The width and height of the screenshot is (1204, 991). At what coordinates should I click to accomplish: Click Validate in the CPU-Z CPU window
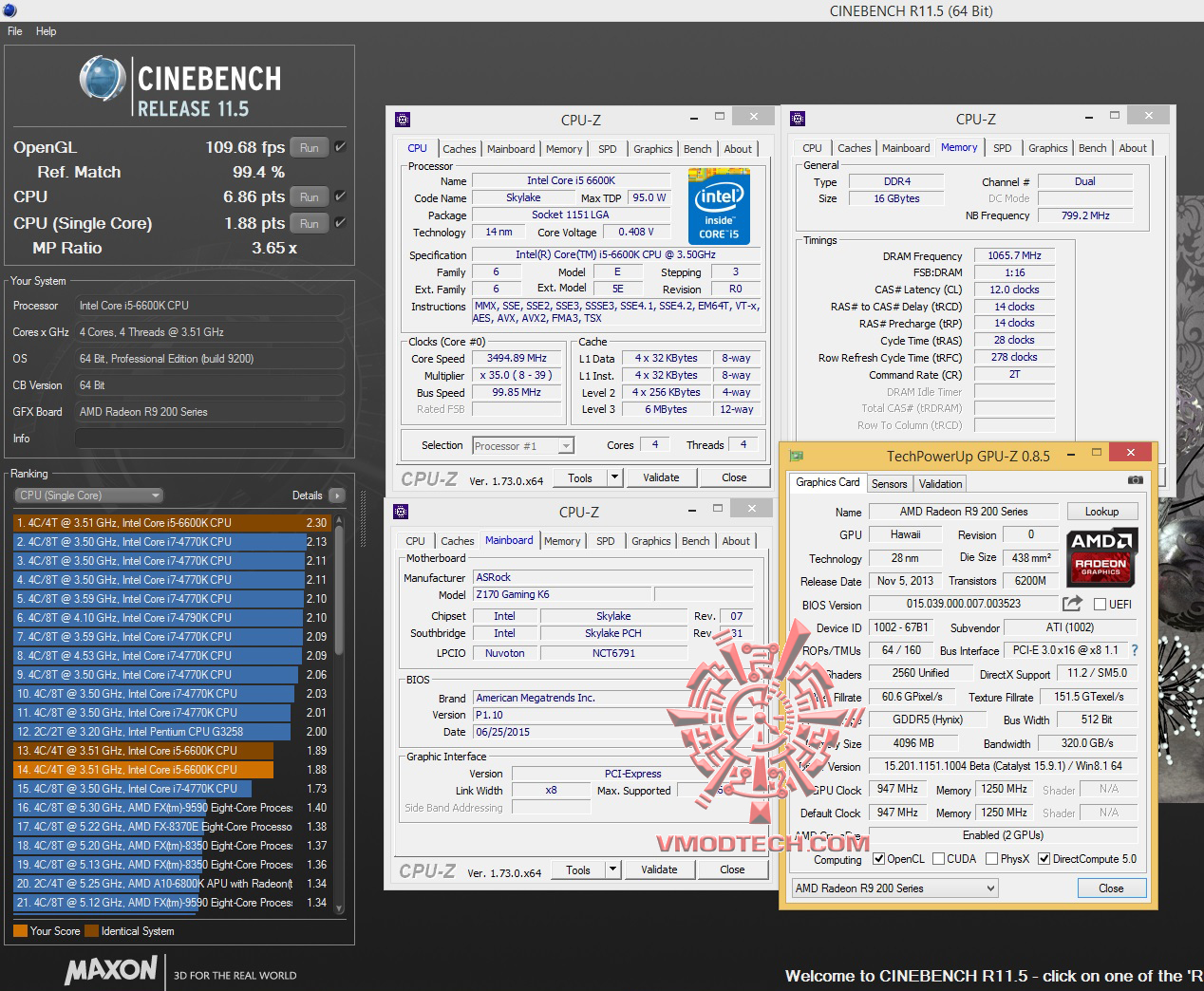[x=661, y=477]
